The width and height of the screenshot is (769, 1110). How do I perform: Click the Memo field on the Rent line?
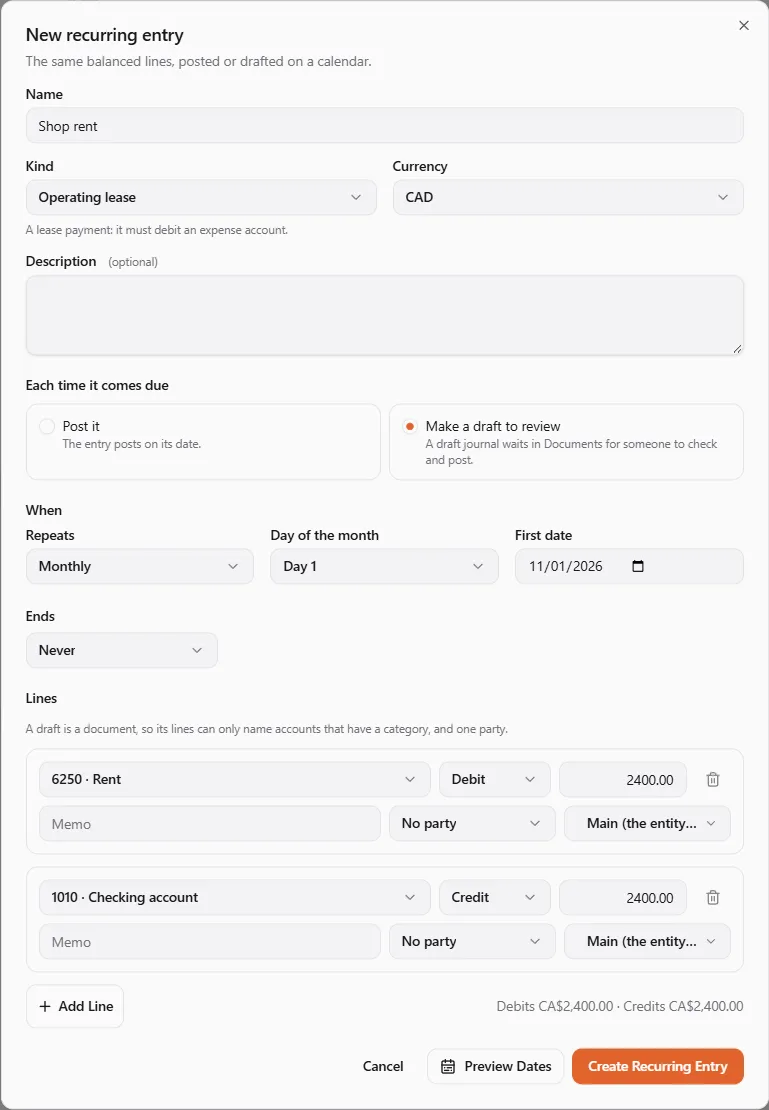[x=210, y=824]
